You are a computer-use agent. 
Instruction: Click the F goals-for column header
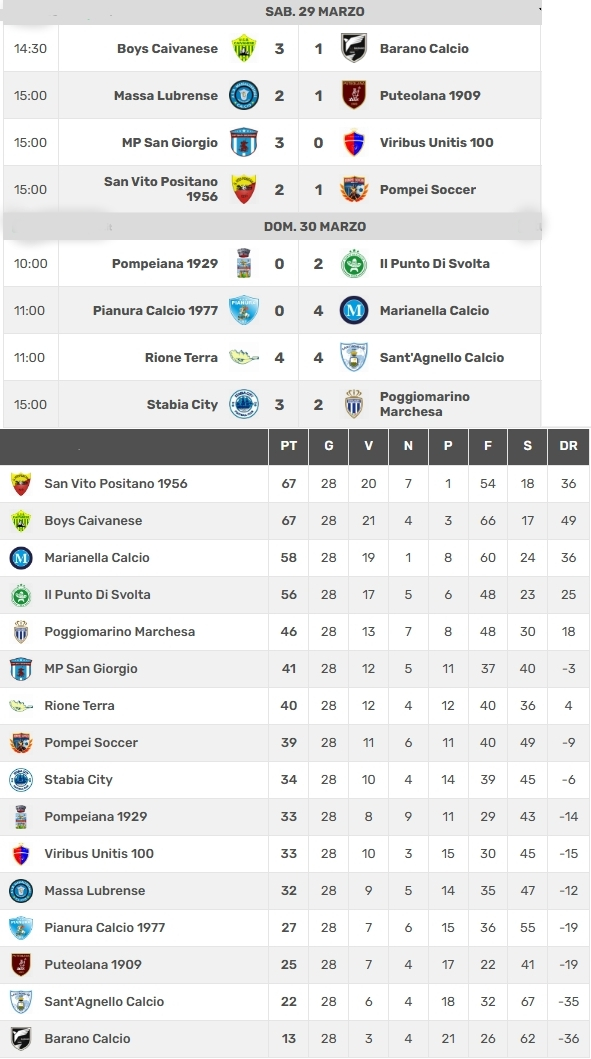[488, 446]
